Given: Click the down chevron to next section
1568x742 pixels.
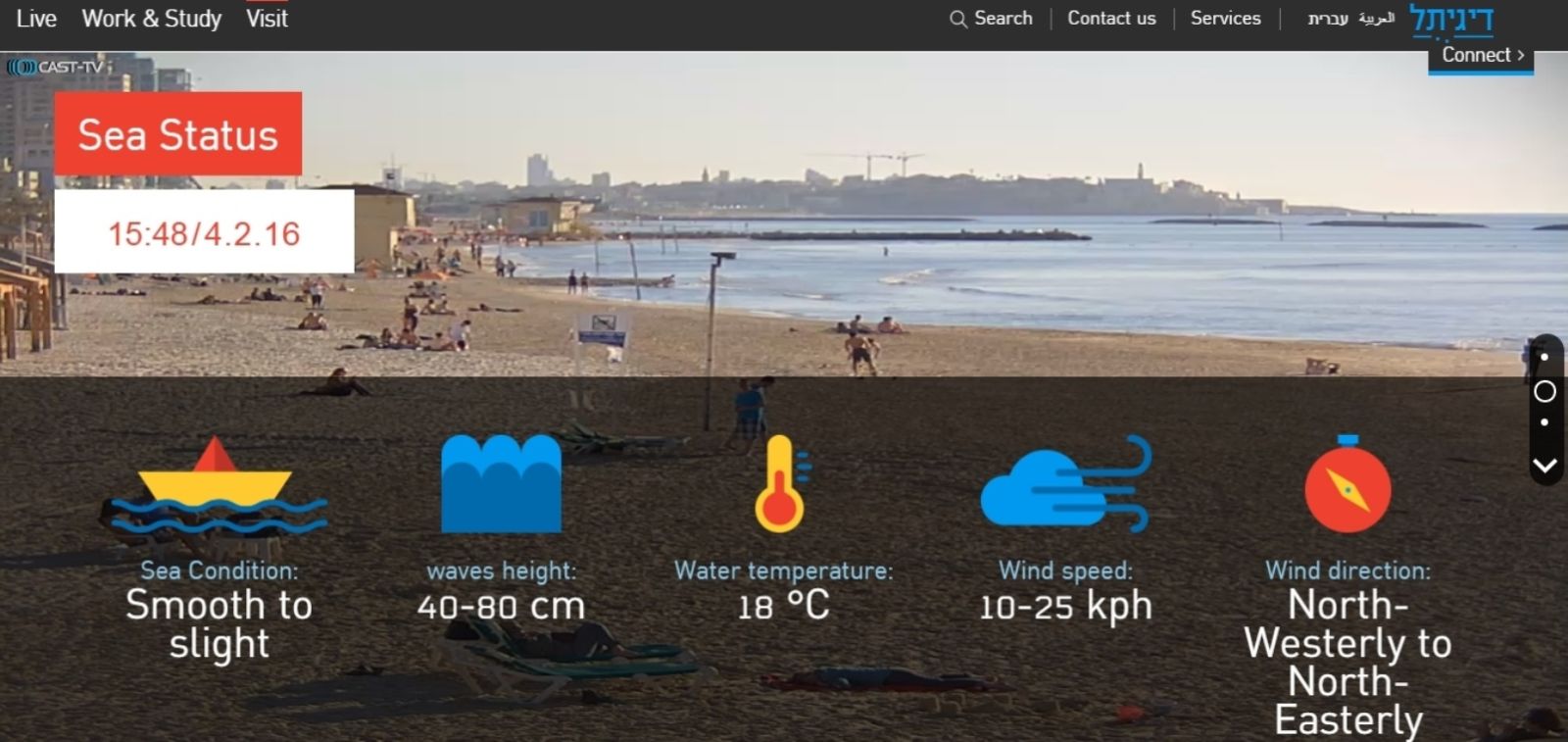Looking at the screenshot, I should tap(1544, 465).
